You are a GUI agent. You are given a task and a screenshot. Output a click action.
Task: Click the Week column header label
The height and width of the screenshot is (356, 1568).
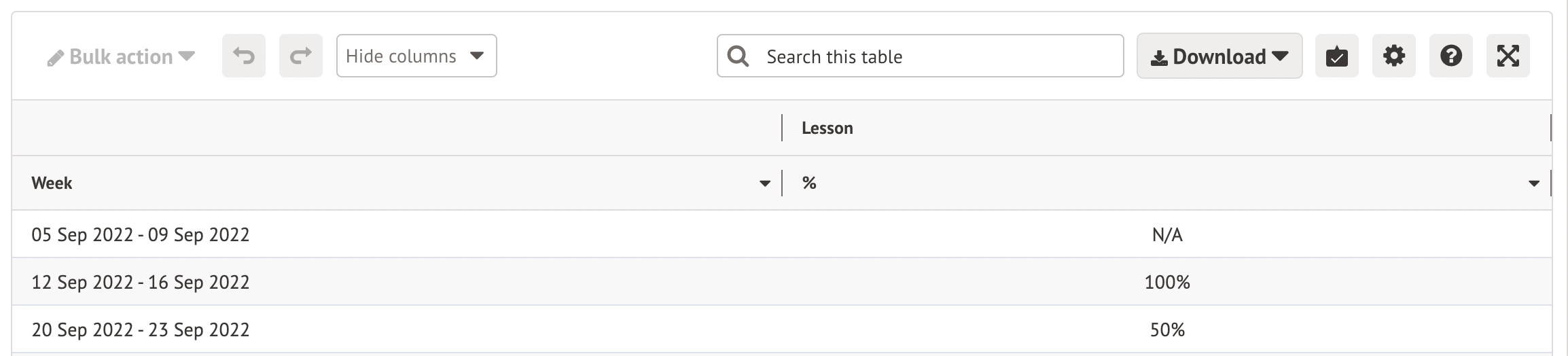[52, 183]
